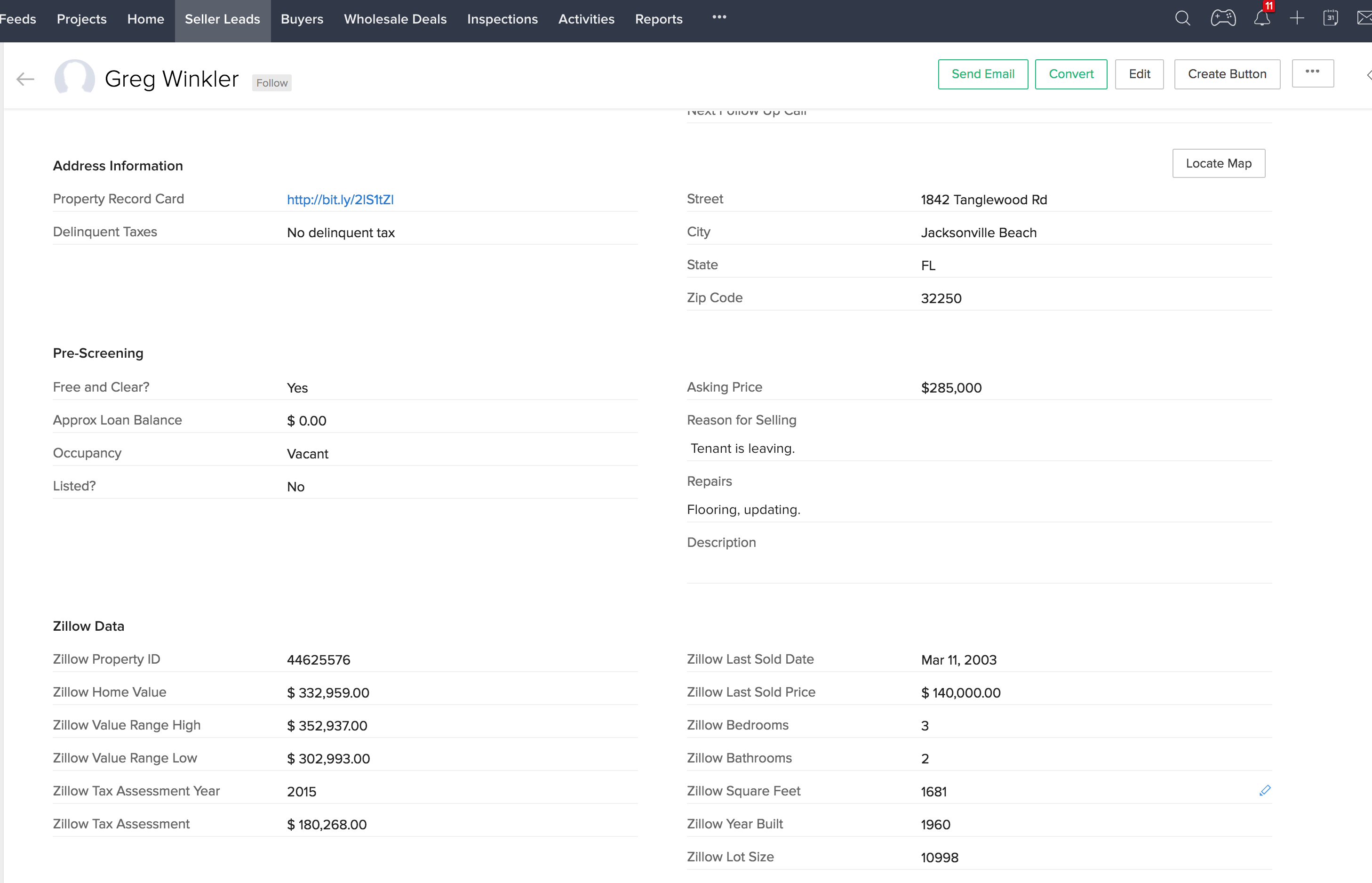Viewport: 1372px width, 883px height.
Task: Click Zillow Year Built value 1960
Action: click(x=935, y=825)
